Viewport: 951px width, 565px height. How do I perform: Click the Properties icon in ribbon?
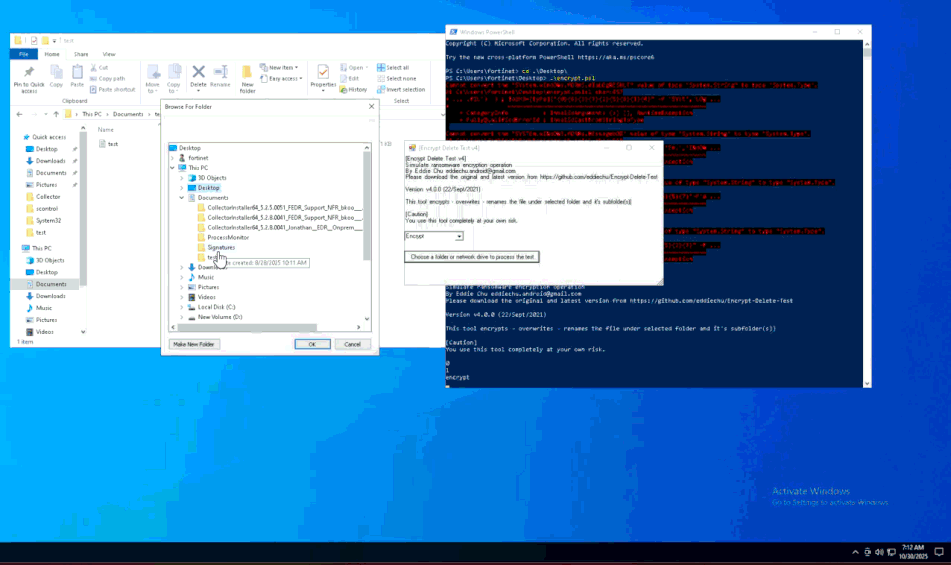(x=323, y=79)
